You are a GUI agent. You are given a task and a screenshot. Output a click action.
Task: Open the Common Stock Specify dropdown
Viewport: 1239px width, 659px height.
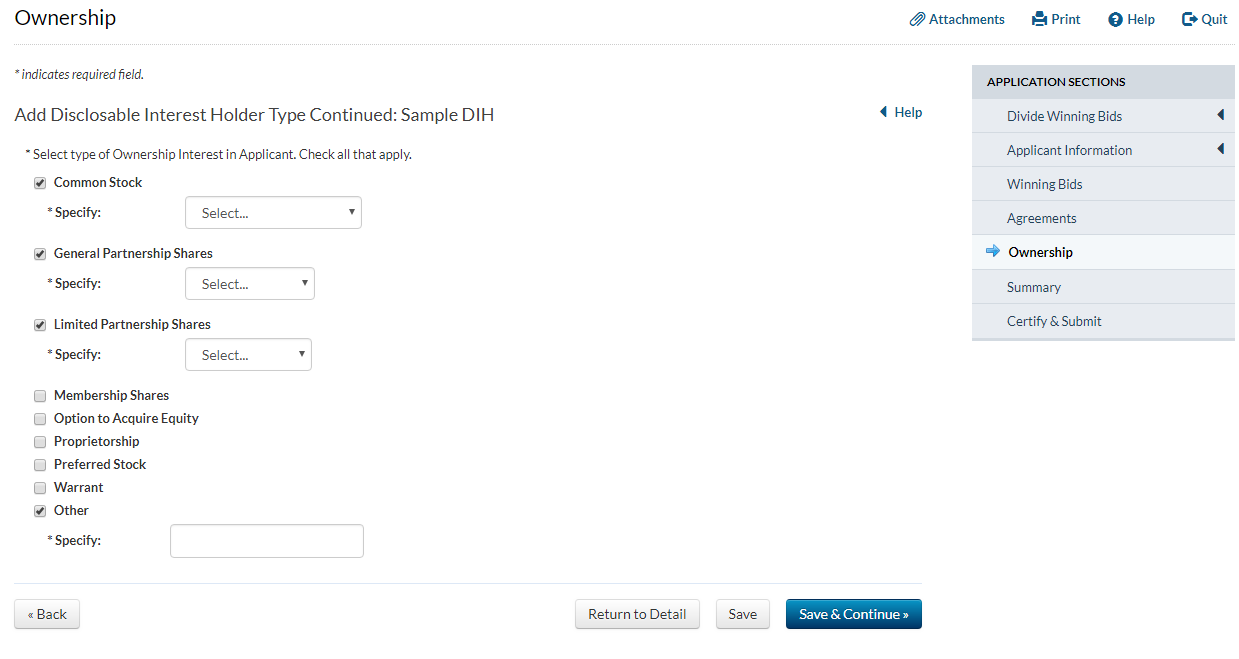273,213
